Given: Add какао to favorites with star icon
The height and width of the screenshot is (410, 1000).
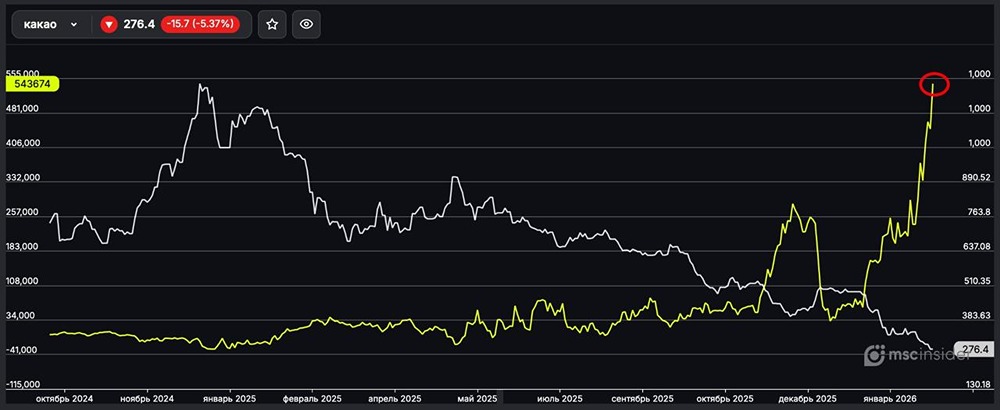Looking at the screenshot, I should (272, 25).
